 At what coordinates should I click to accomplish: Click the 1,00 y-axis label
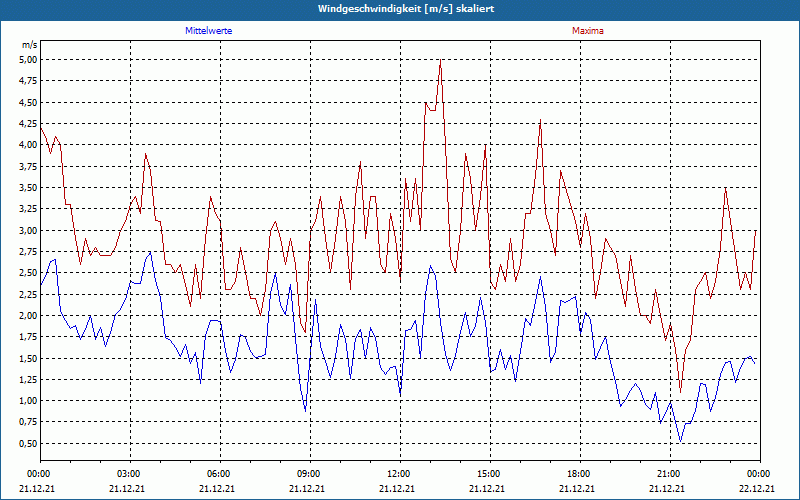(x=29, y=401)
